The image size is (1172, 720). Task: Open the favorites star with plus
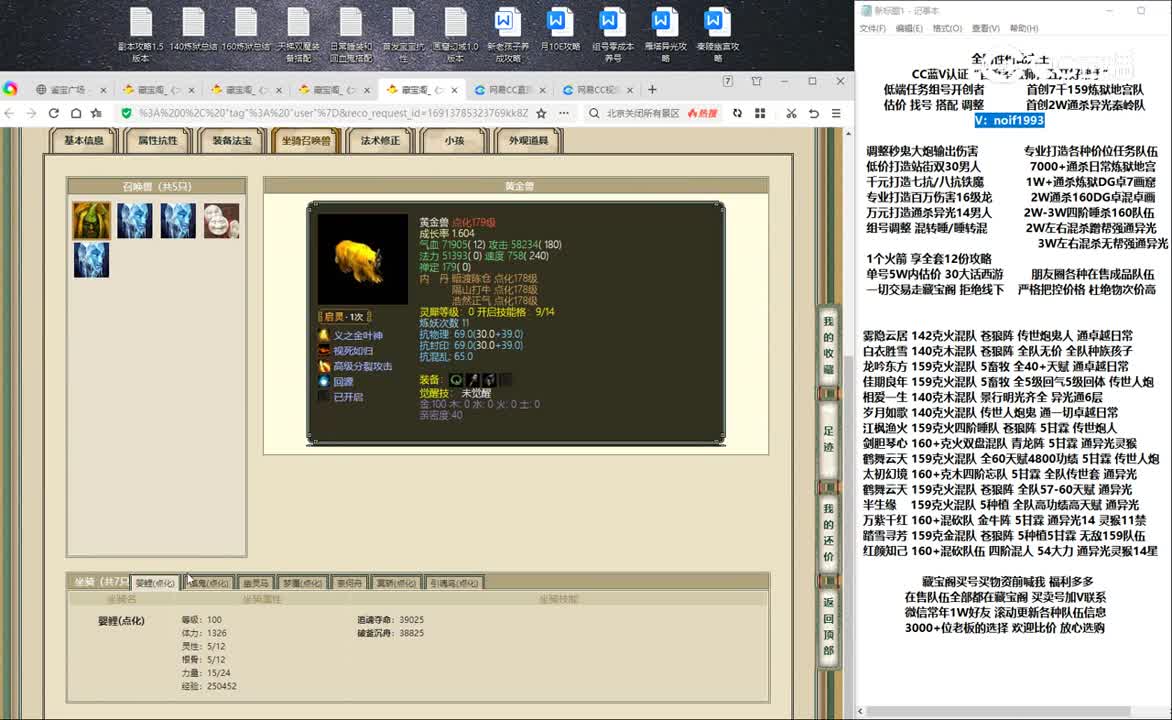[x=97, y=114]
